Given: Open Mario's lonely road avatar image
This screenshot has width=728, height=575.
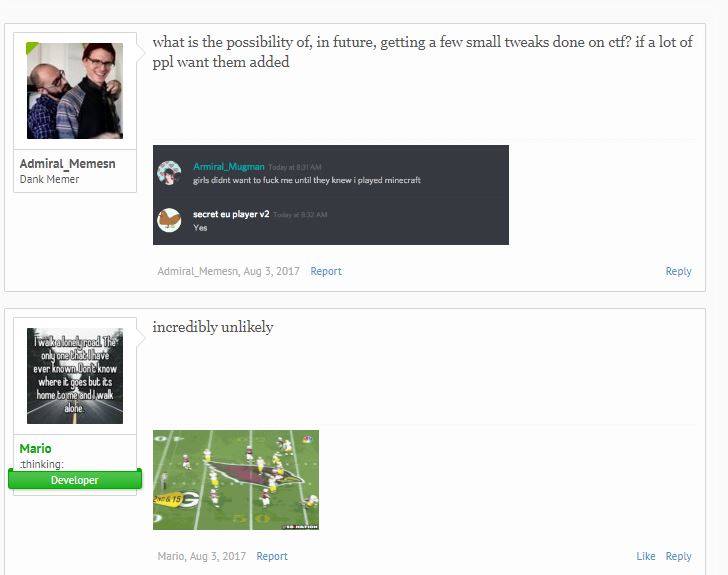Looking at the screenshot, I should [75, 376].
